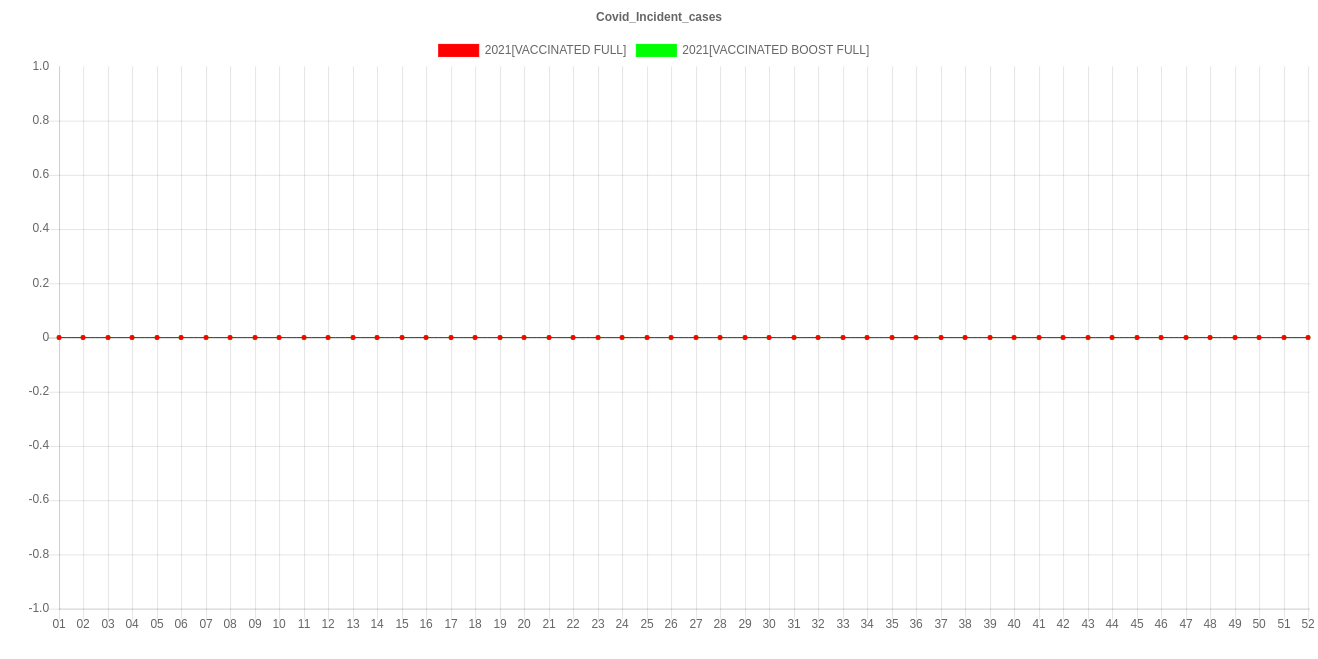Hide the 2021[VACCINATED FULL] series via legend label
The width and height of the screenshot is (1318, 659).
(555, 50)
